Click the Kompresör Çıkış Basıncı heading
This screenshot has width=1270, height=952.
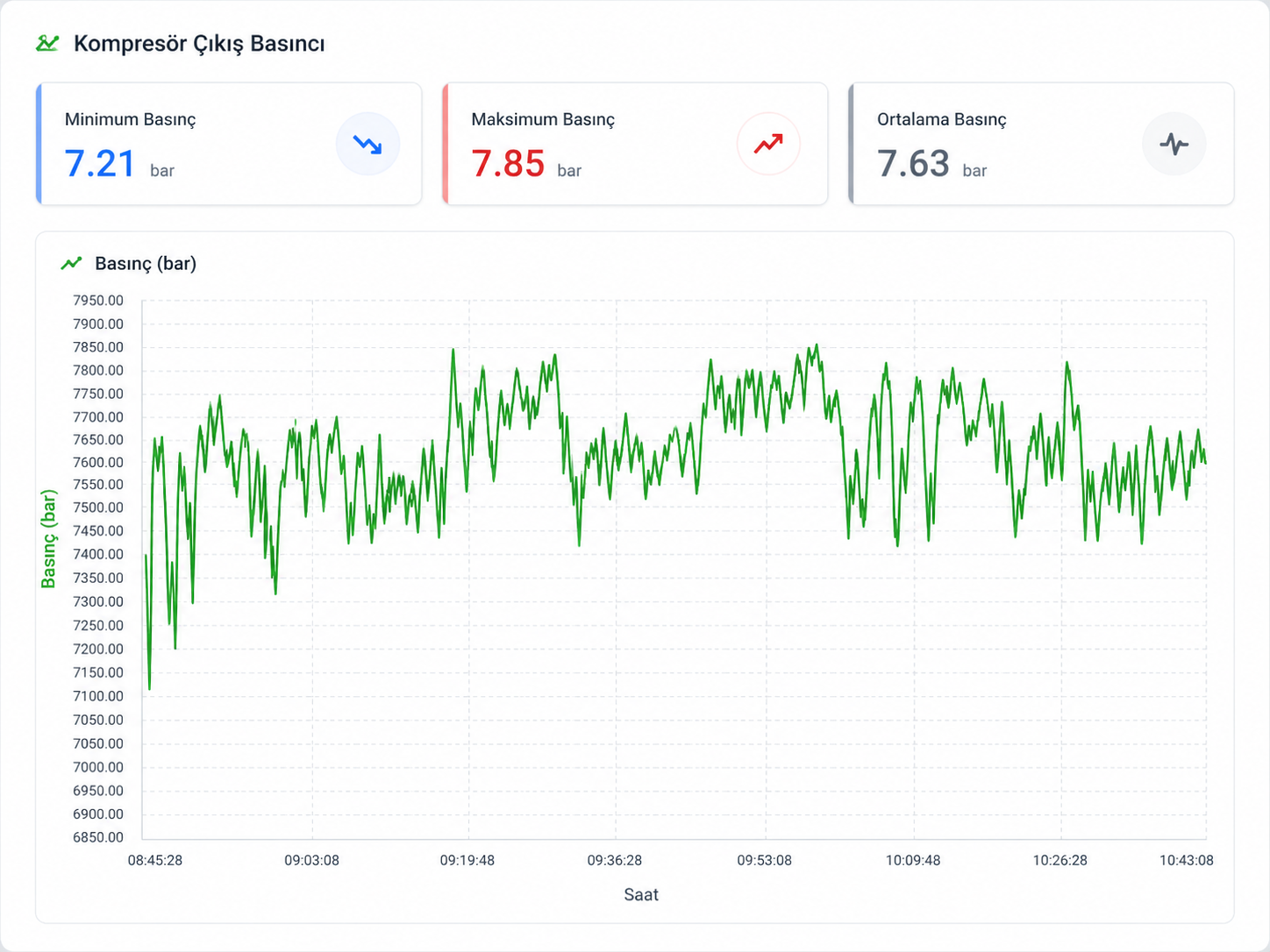[199, 44]
